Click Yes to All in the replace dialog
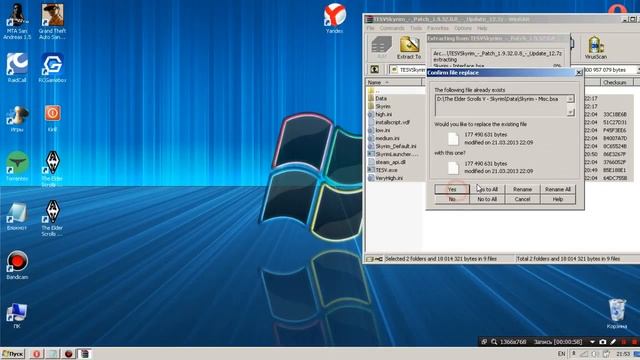 (487, 189)
